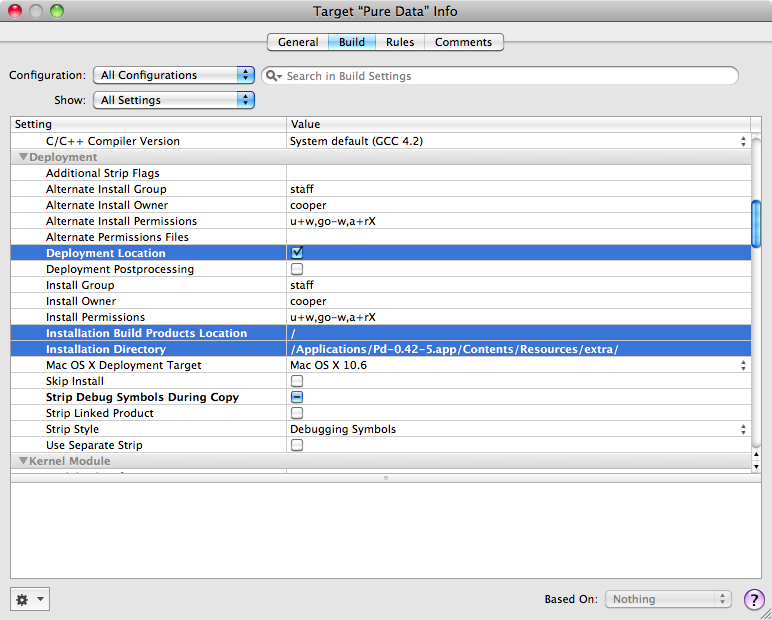This screenshot has width=772, height=620.
Task: Switch to the General tab
Action: click(298, 42)
